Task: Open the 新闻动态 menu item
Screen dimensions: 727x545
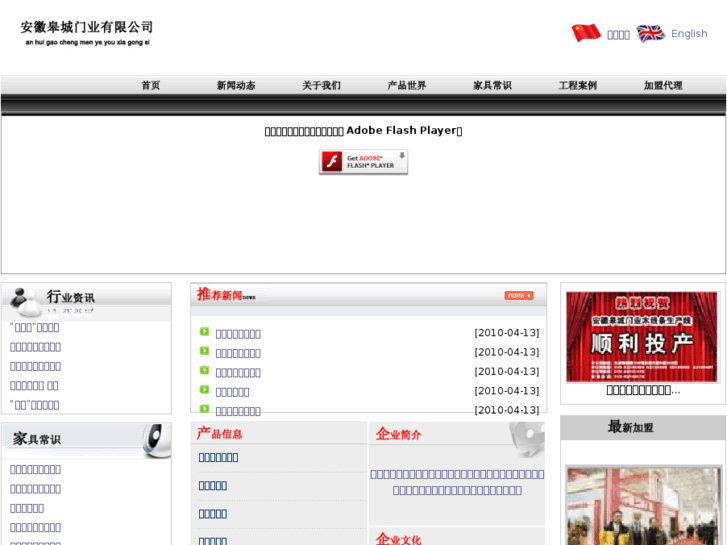Action: 236,85
